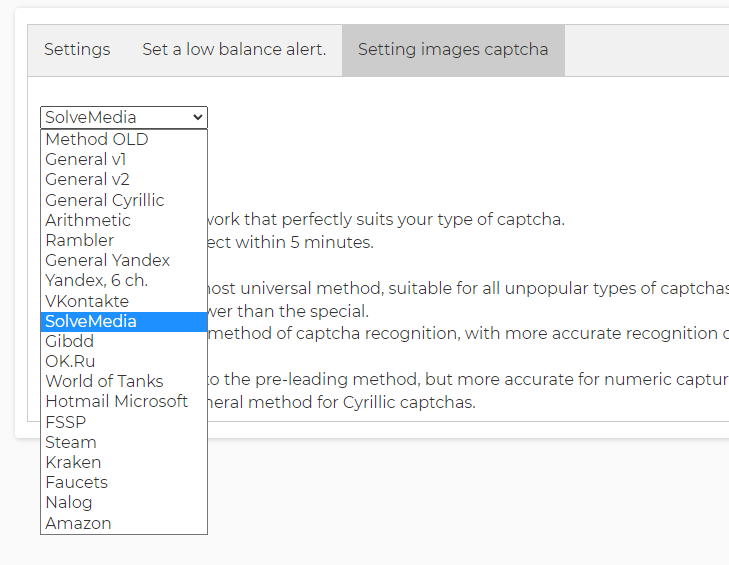Switch to Set a low balance alert tab
This screenshot has height=565, width=729.
tap(234, 49)
